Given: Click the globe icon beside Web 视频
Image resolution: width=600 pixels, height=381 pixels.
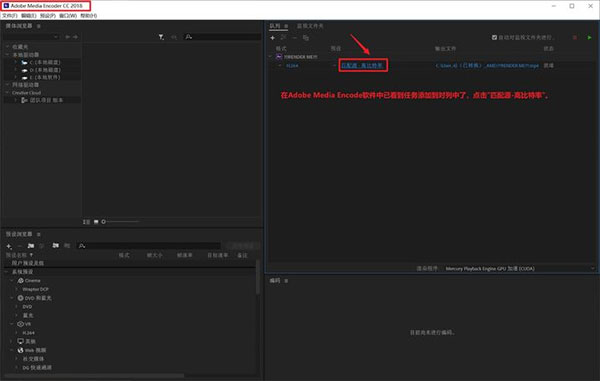Looking at the screenshot, I should pos(20,350).
